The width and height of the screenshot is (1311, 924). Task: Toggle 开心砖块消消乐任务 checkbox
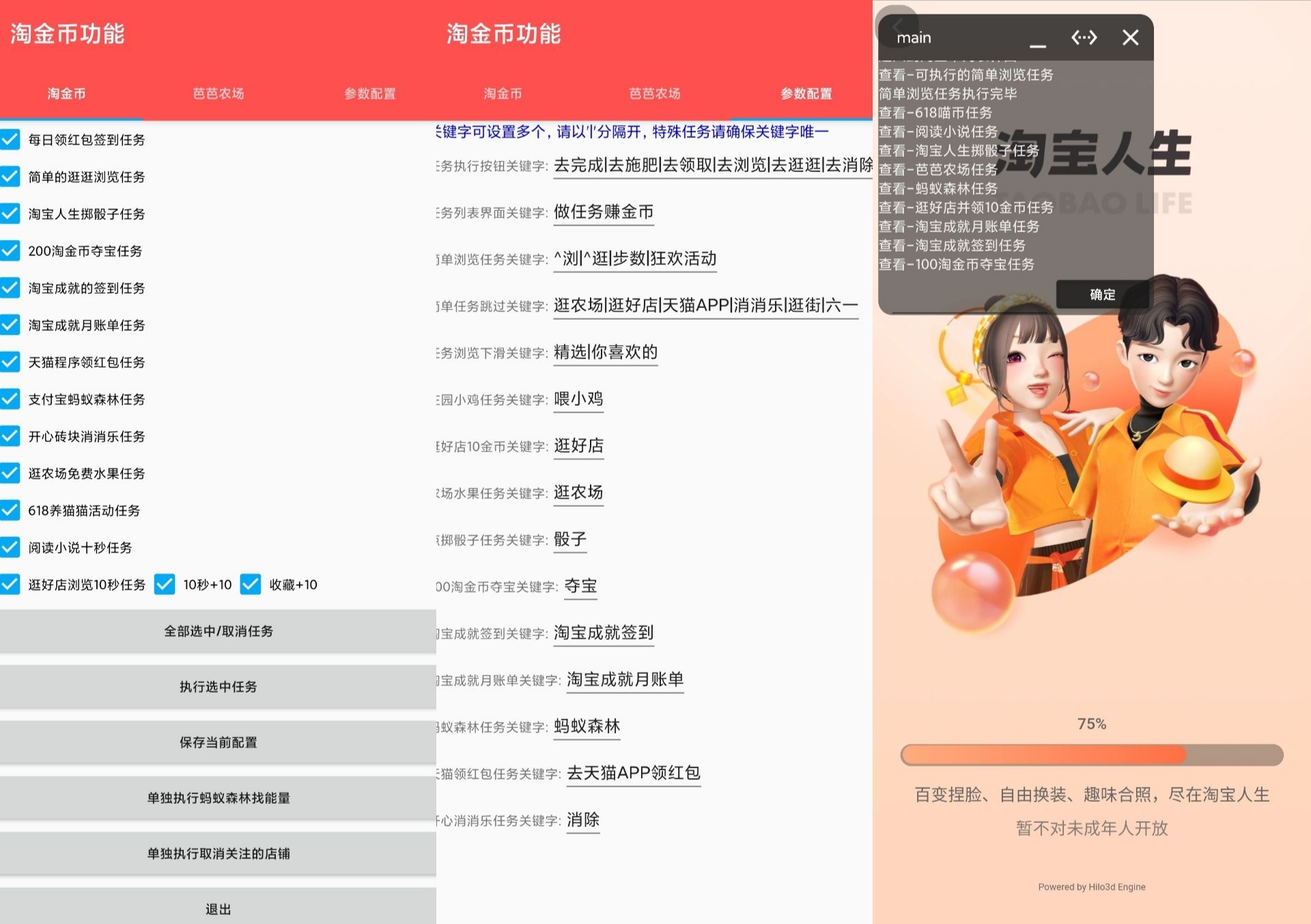(10, 436)
